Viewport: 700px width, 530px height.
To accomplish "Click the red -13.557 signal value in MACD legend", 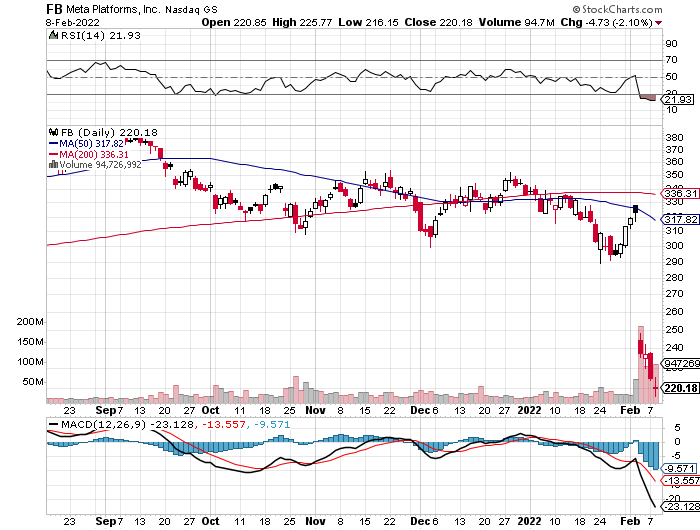I will click(224, 425).
